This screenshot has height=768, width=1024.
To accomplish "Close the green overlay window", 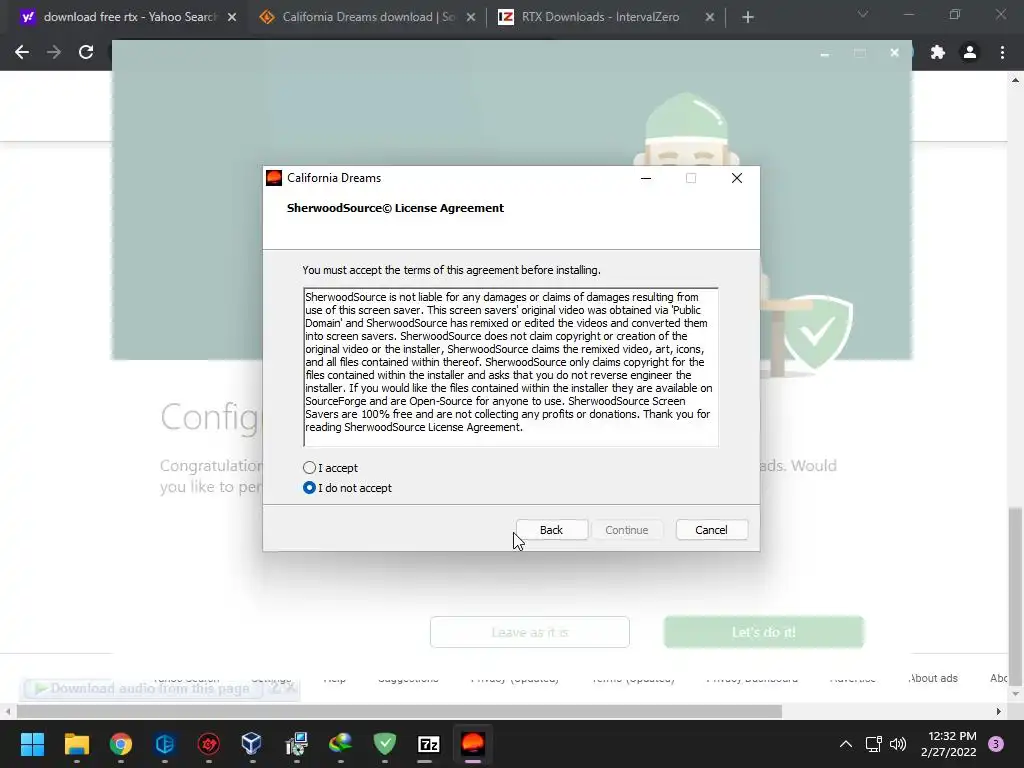I will click(894, 53).
